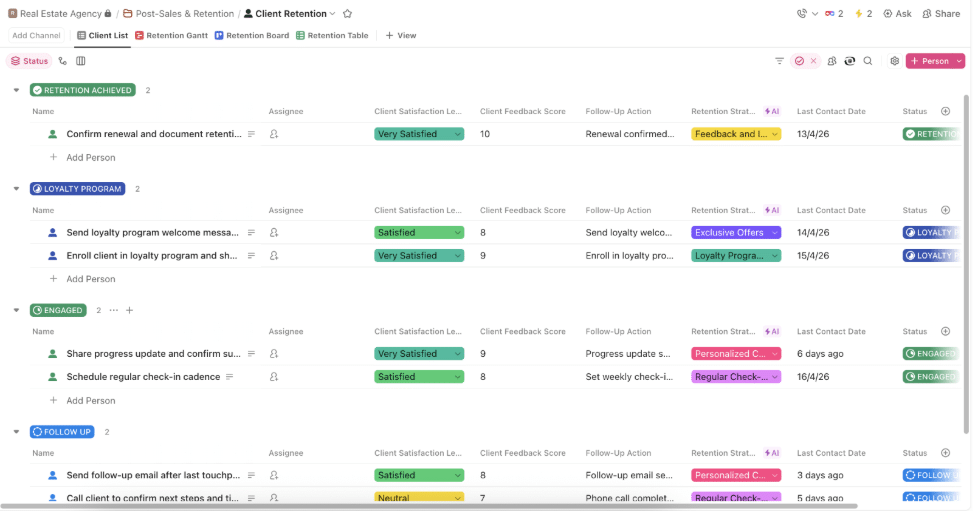
Task: Open Loyalty Progra... strategy dropdown
Action: tap(736, 256)
